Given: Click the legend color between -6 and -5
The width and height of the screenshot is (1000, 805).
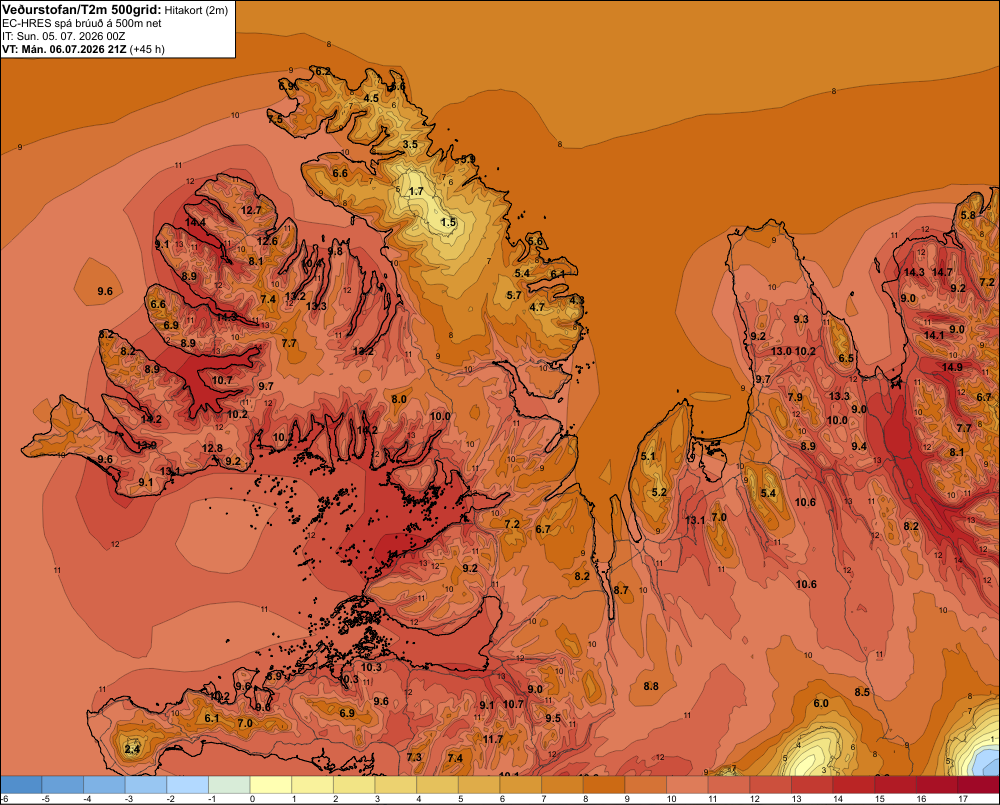Looking at the screenshot, I should coord(21,785).
